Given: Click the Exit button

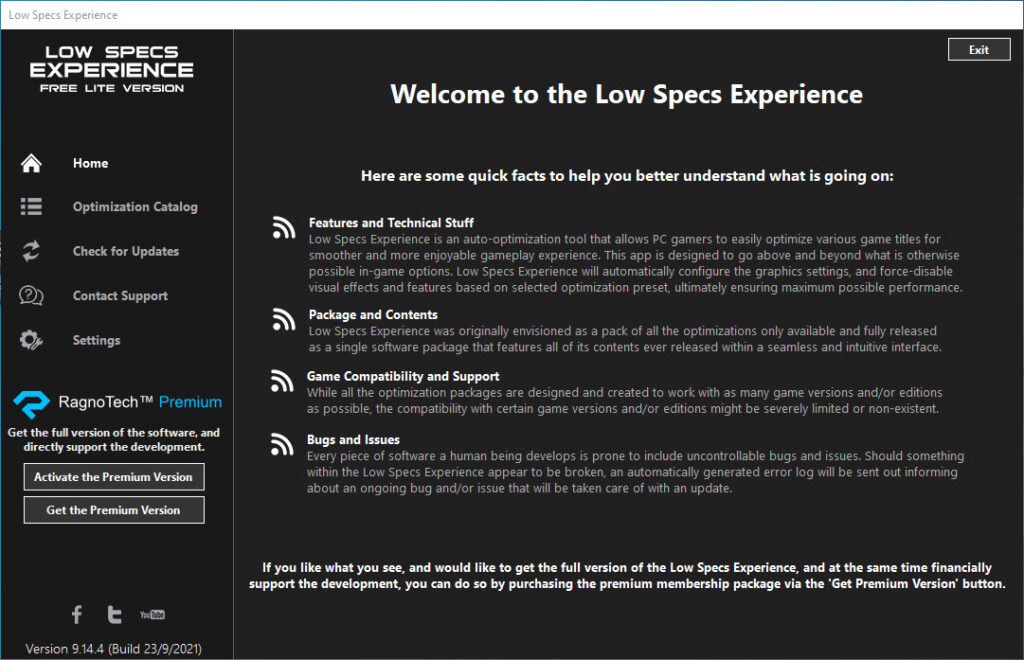Looking at the screenshot, I should [x=979, y=50].
